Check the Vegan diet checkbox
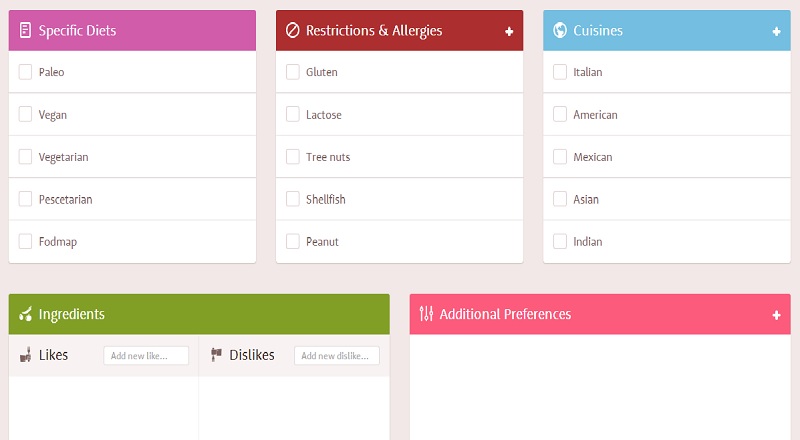The width and height of the screenshot is (800, 440). tap(26, 115)
